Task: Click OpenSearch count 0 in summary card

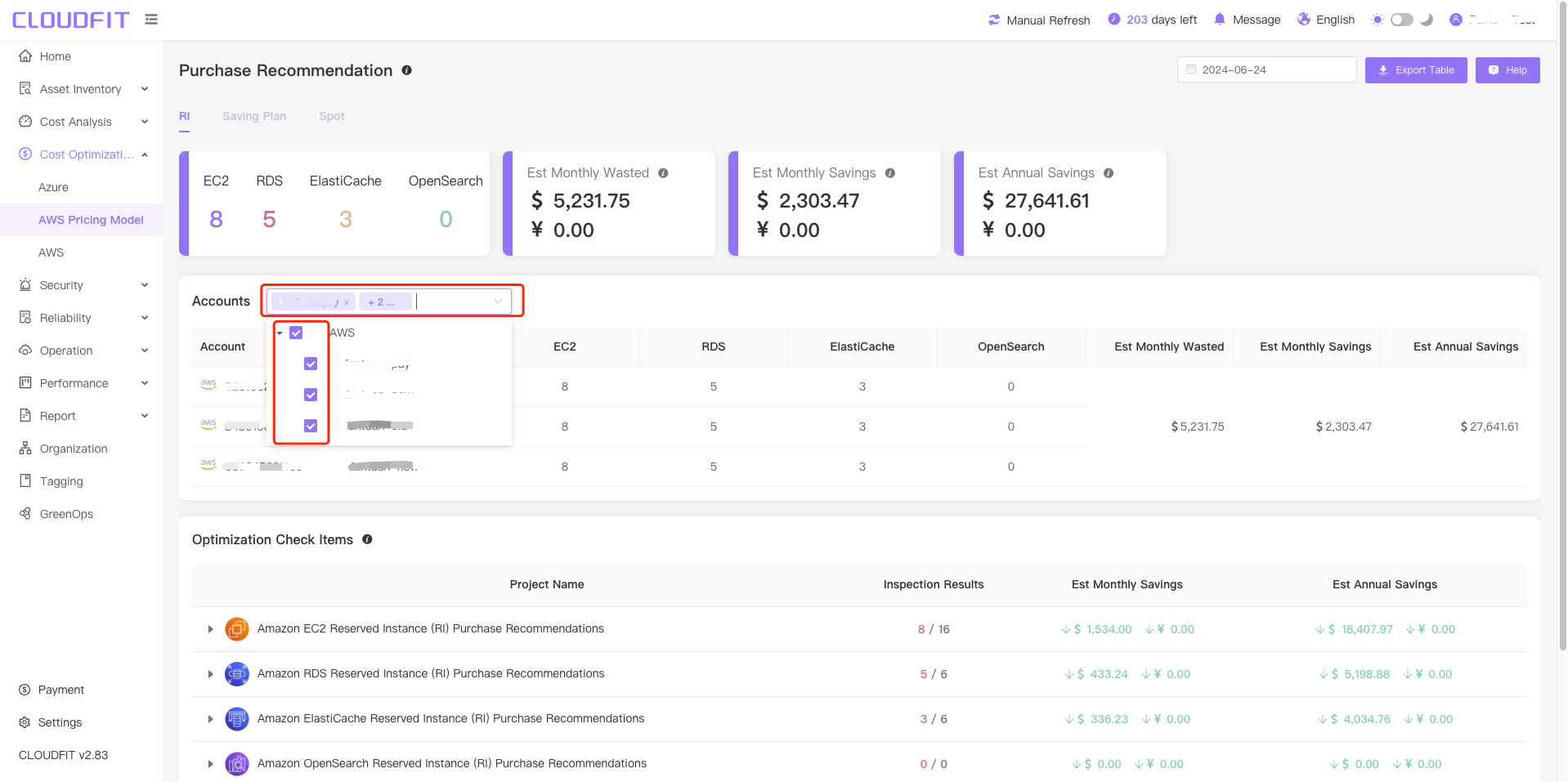Action: click(x=446, y=219)
